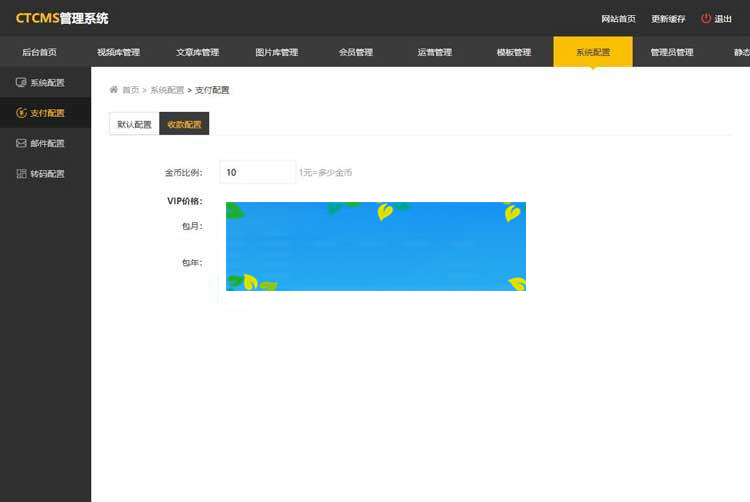Open the 视频库管理 menu

click(118, 52)
